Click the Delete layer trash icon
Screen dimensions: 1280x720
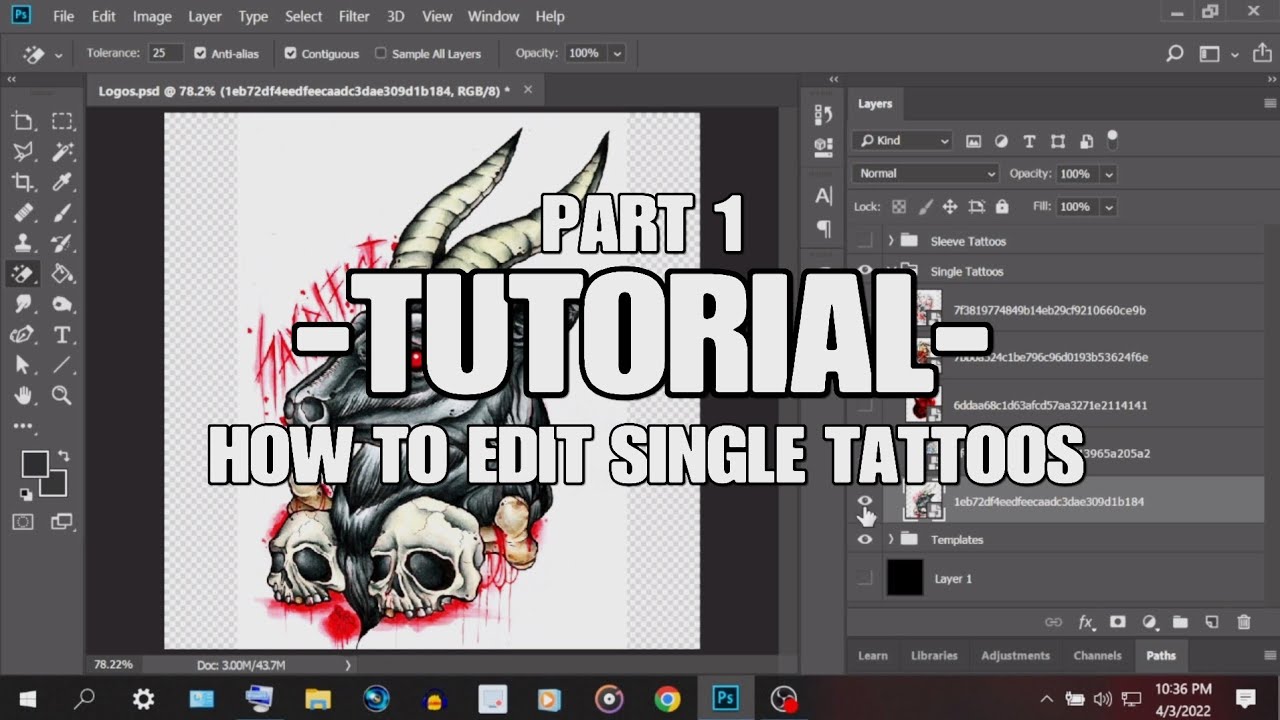point(1244,622)
